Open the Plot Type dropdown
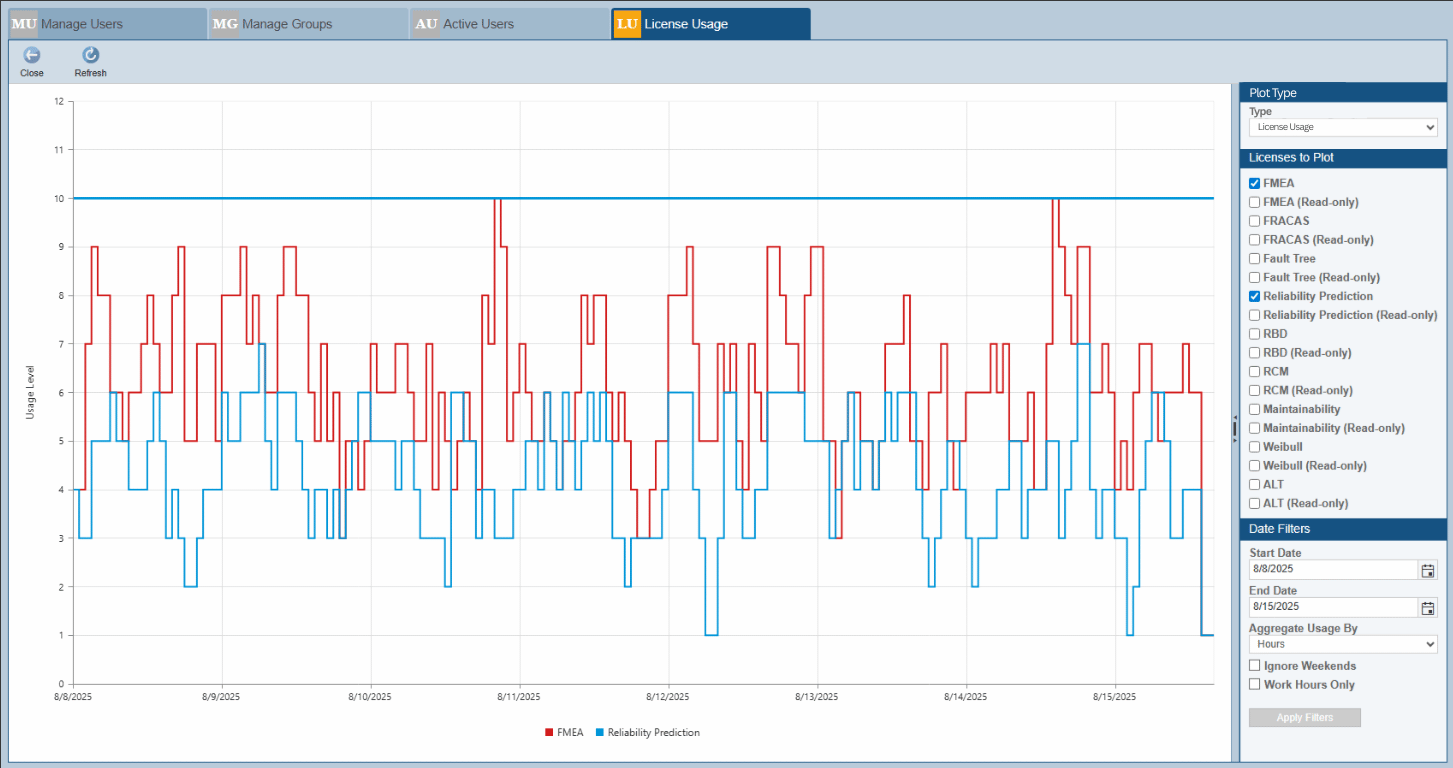Viewport: 1453px width, 768px height. coord(1342,128)
